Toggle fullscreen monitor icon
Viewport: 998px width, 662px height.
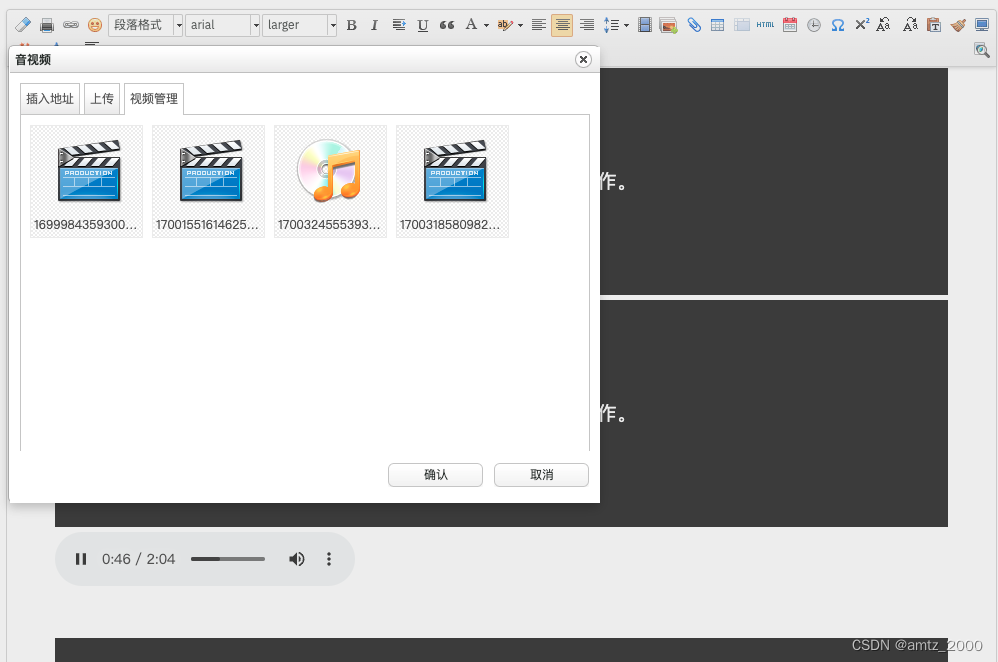point(982,25)
